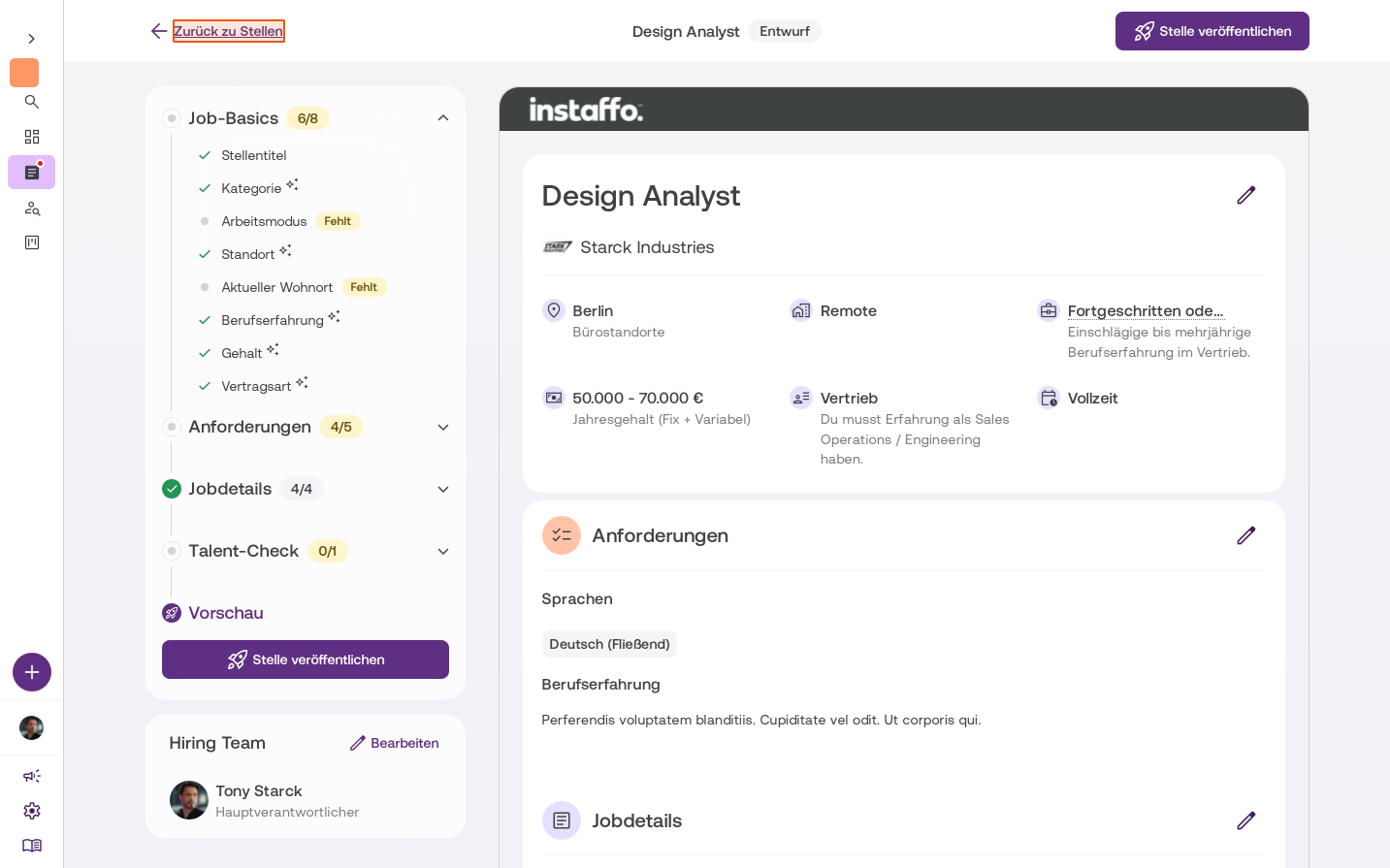1390x868 pixels.
Task: Click the Starck Industries company name
Action: pos(647,247)
